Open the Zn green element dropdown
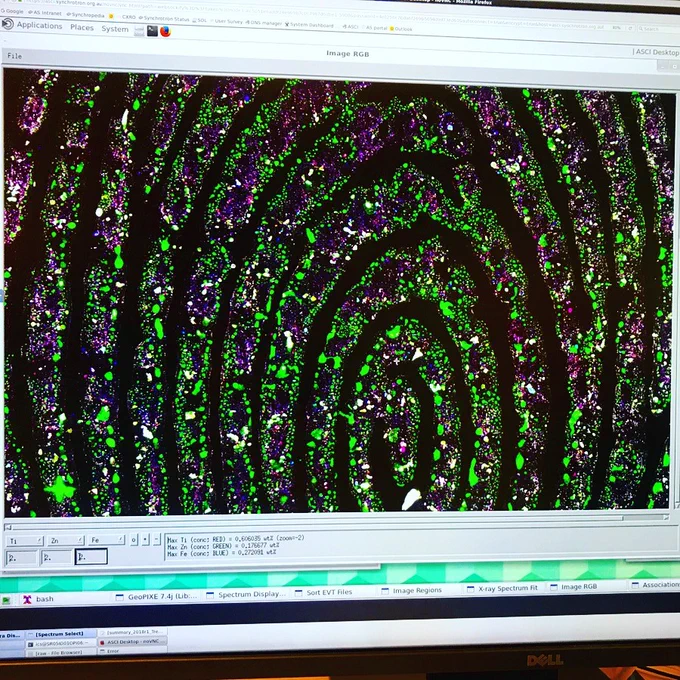 click(66, 540)
